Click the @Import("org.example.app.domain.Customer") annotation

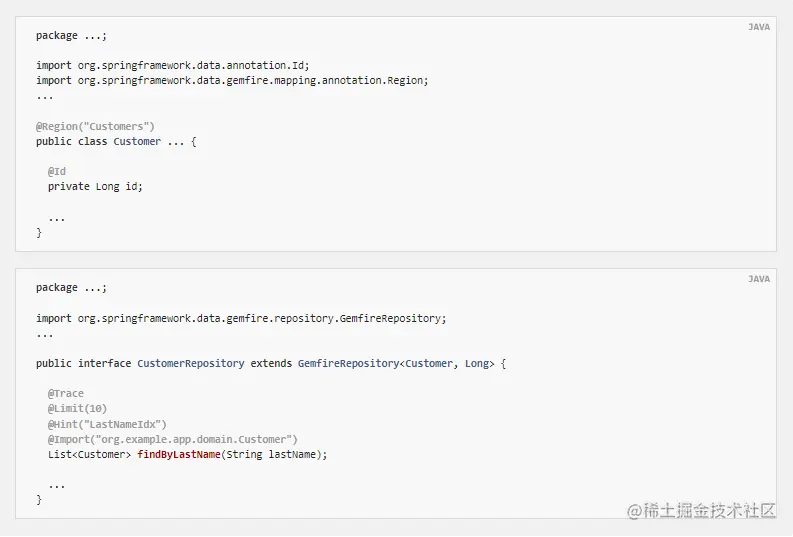point(172,439)
